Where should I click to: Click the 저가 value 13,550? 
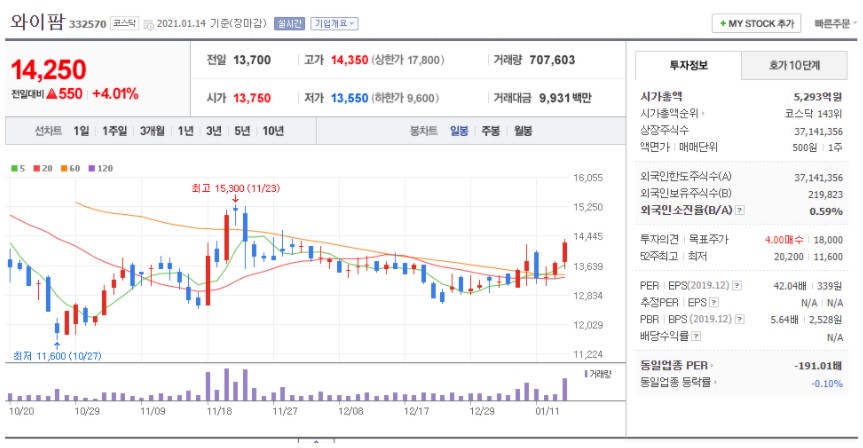point(349,98)
